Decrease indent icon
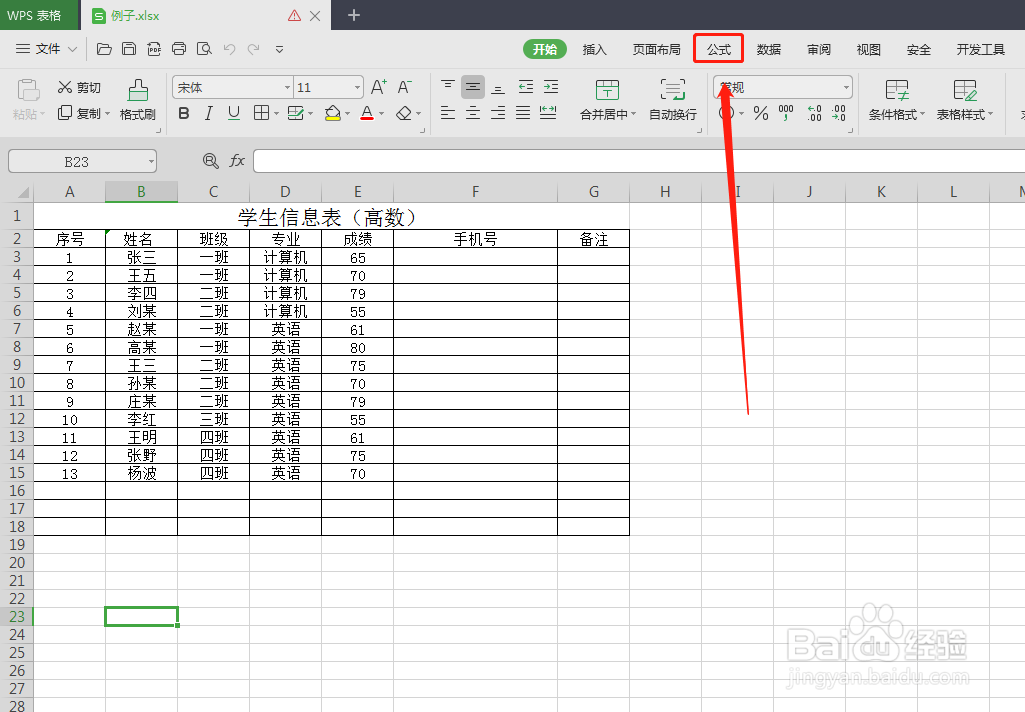Viewport: 1025px width, 712px height. click(x=526, y=87)
